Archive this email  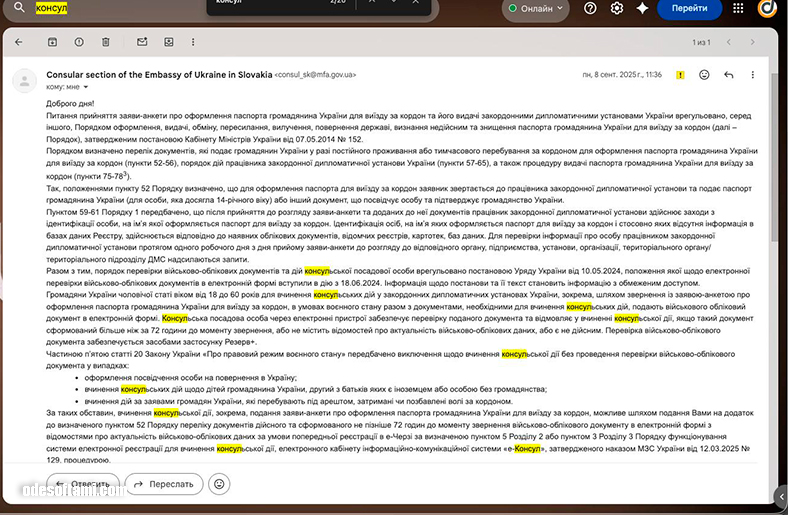point(52,42)
